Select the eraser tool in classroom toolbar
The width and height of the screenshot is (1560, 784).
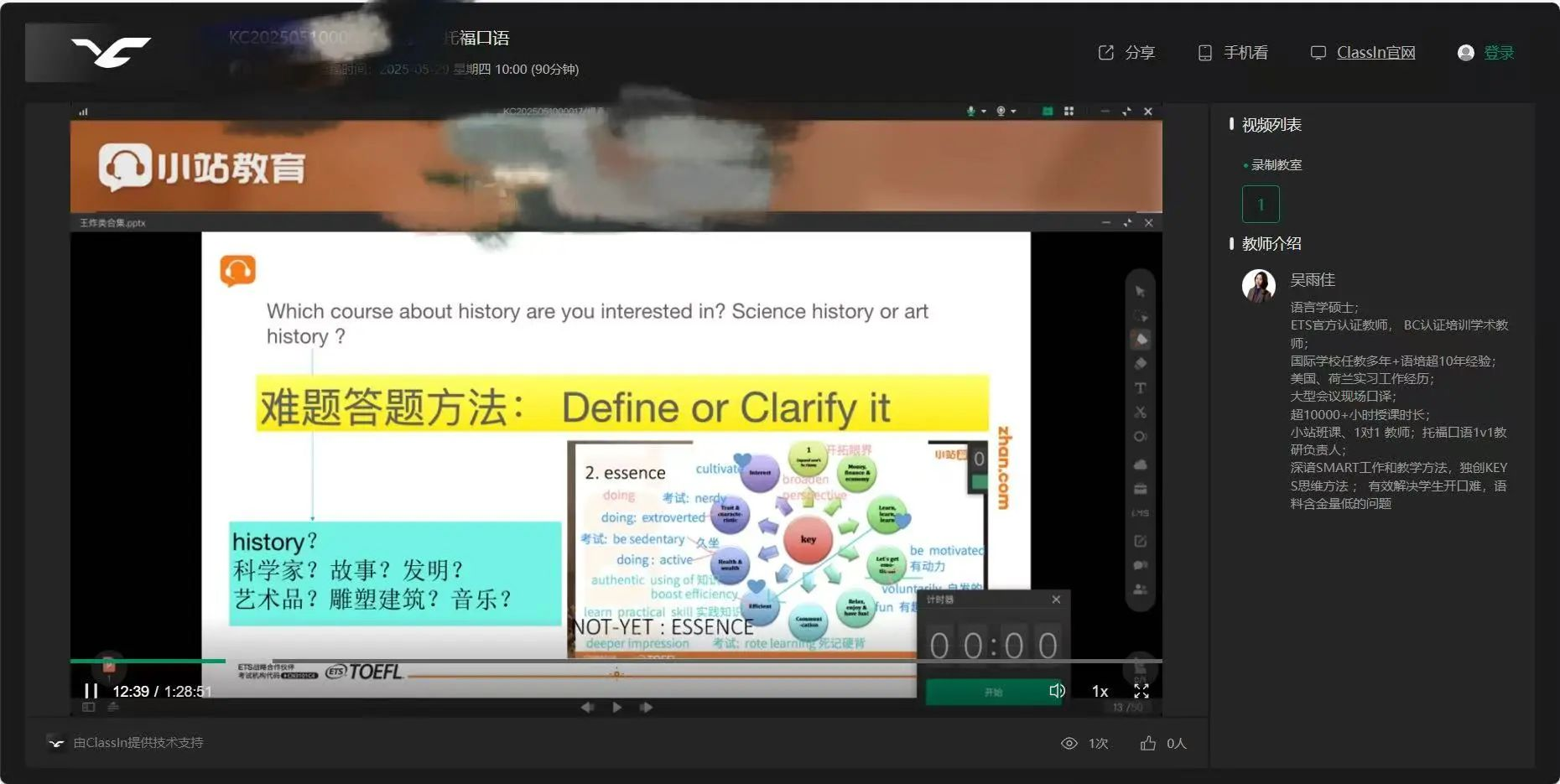[x=1141, y=364]
